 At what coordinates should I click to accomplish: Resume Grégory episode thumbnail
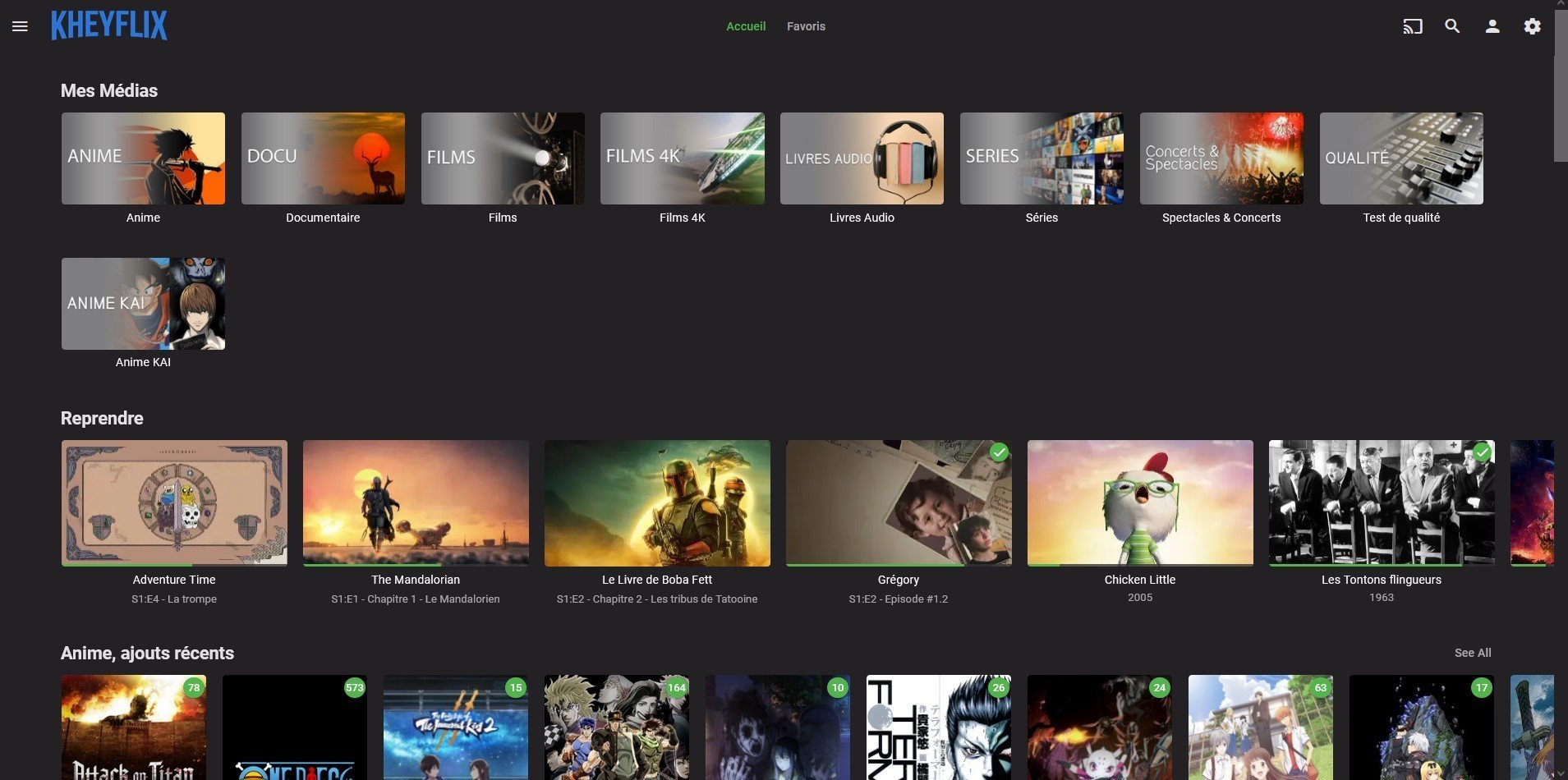[x=899, y=502]
